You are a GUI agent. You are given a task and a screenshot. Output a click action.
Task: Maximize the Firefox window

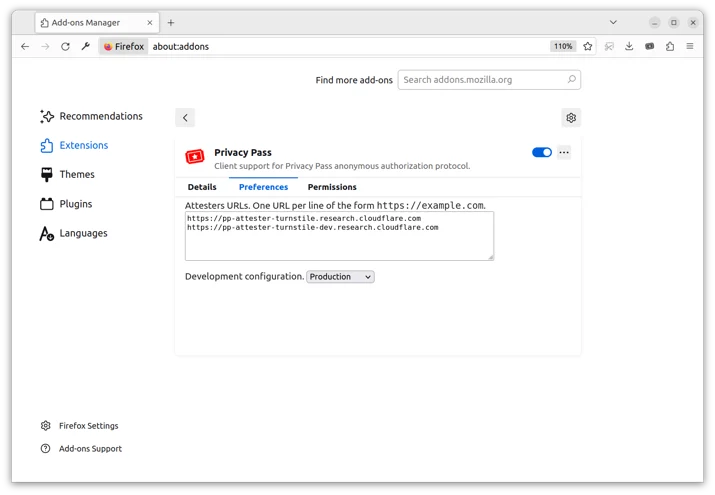coord(674,22)
